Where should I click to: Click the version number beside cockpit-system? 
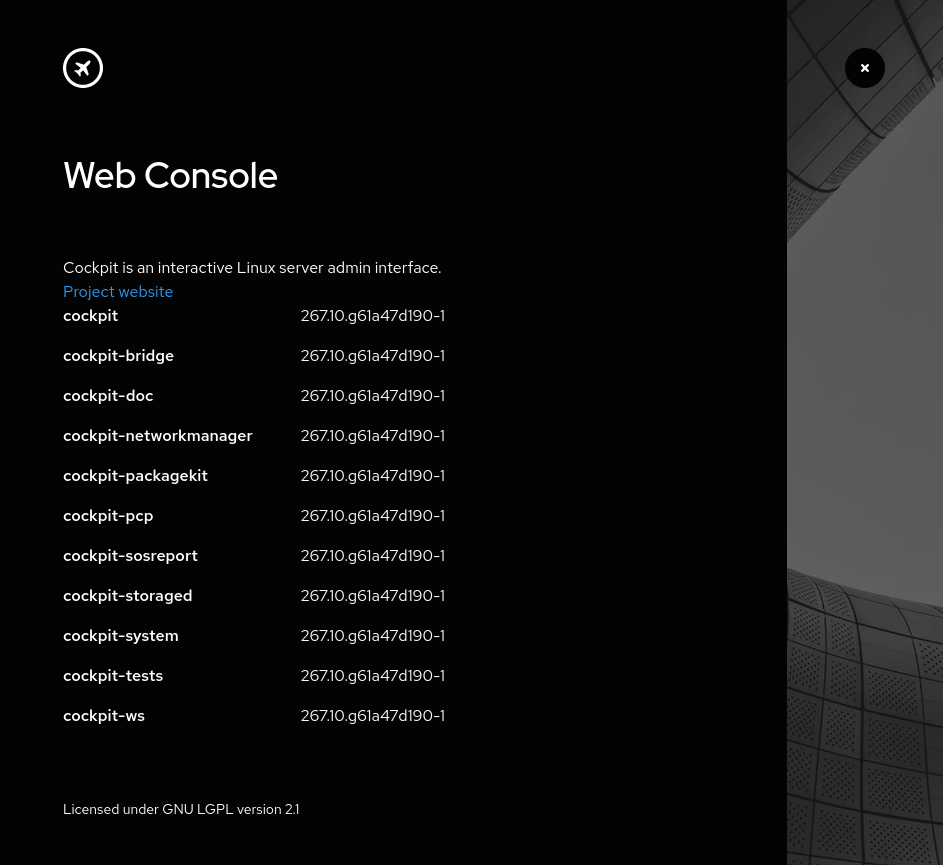coord(373,636)
